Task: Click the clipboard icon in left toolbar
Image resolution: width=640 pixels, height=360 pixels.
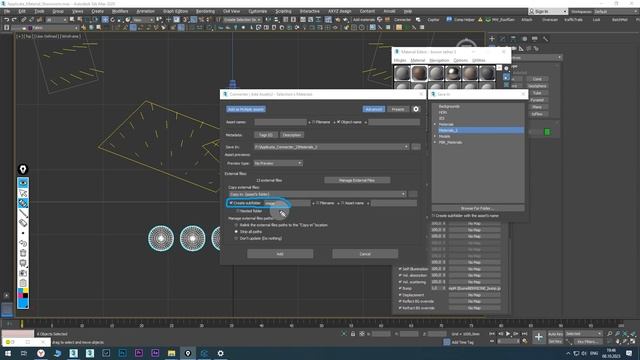Action: 23,283
